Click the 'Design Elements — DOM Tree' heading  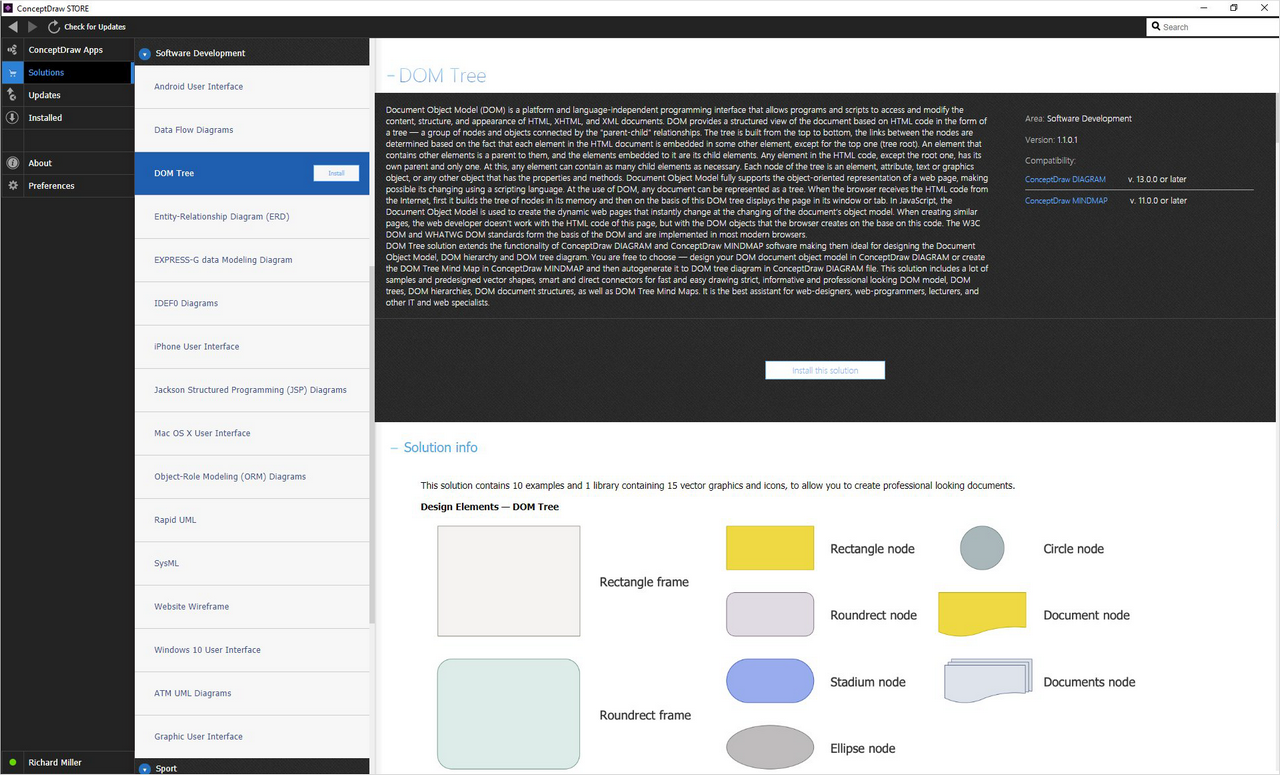click(490, 507)
